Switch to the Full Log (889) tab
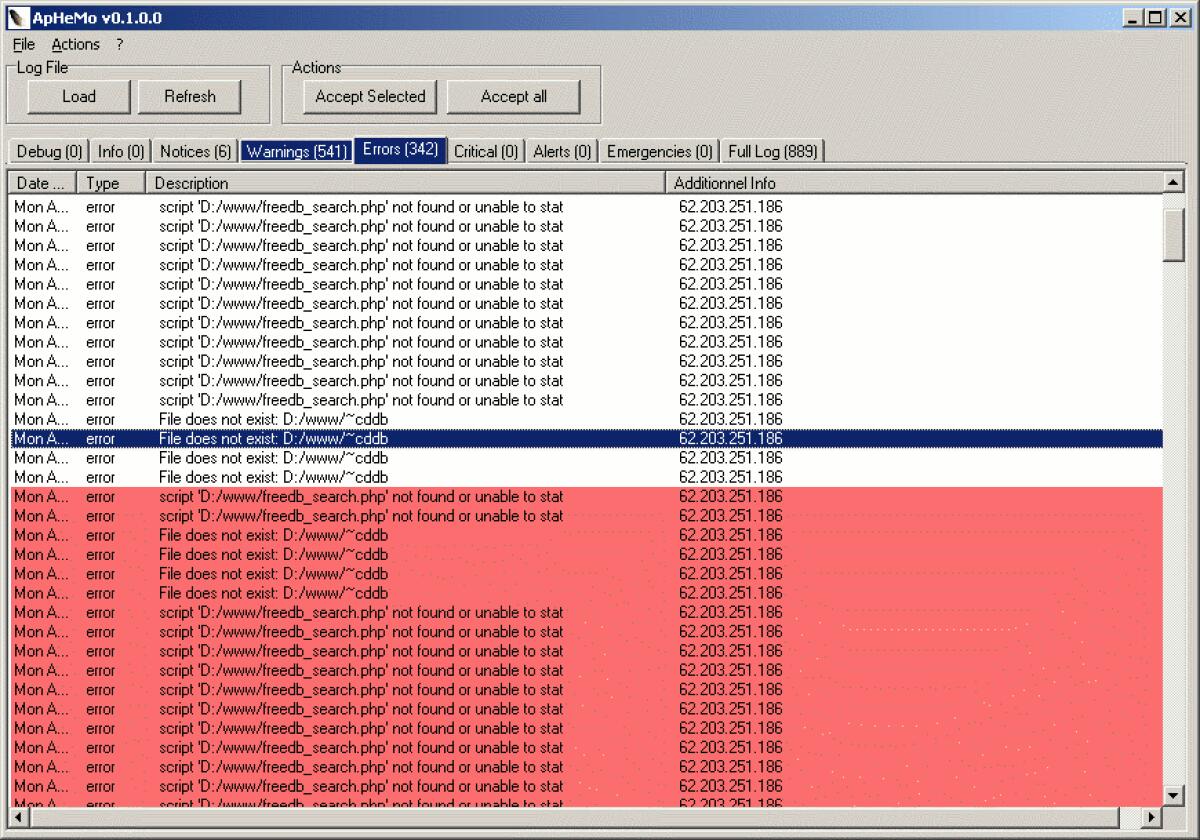1200x840 pixels. pos(772,150)
